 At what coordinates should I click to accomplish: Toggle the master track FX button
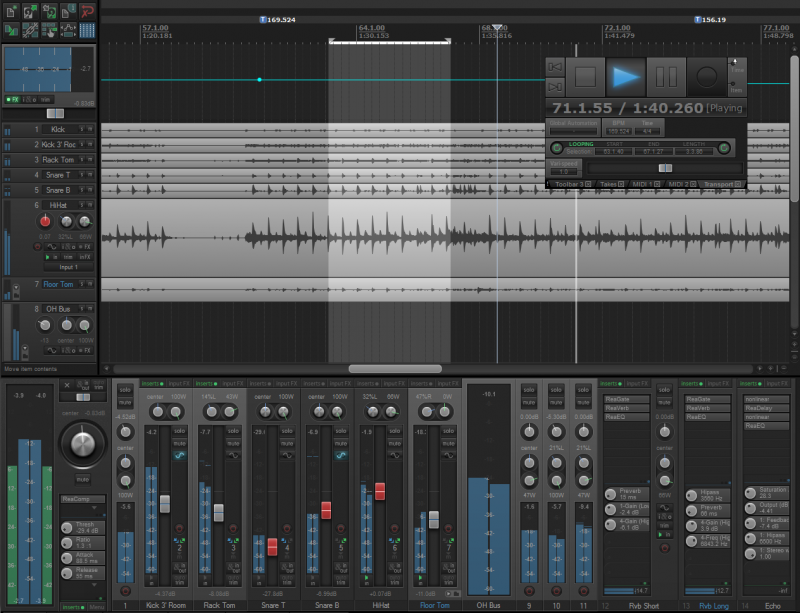point(14,99)
